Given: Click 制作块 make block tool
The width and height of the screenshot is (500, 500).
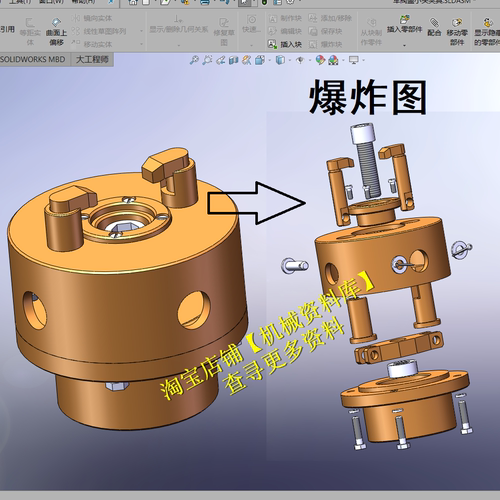Looking at the screenshot, I should [x=285, y=18].
